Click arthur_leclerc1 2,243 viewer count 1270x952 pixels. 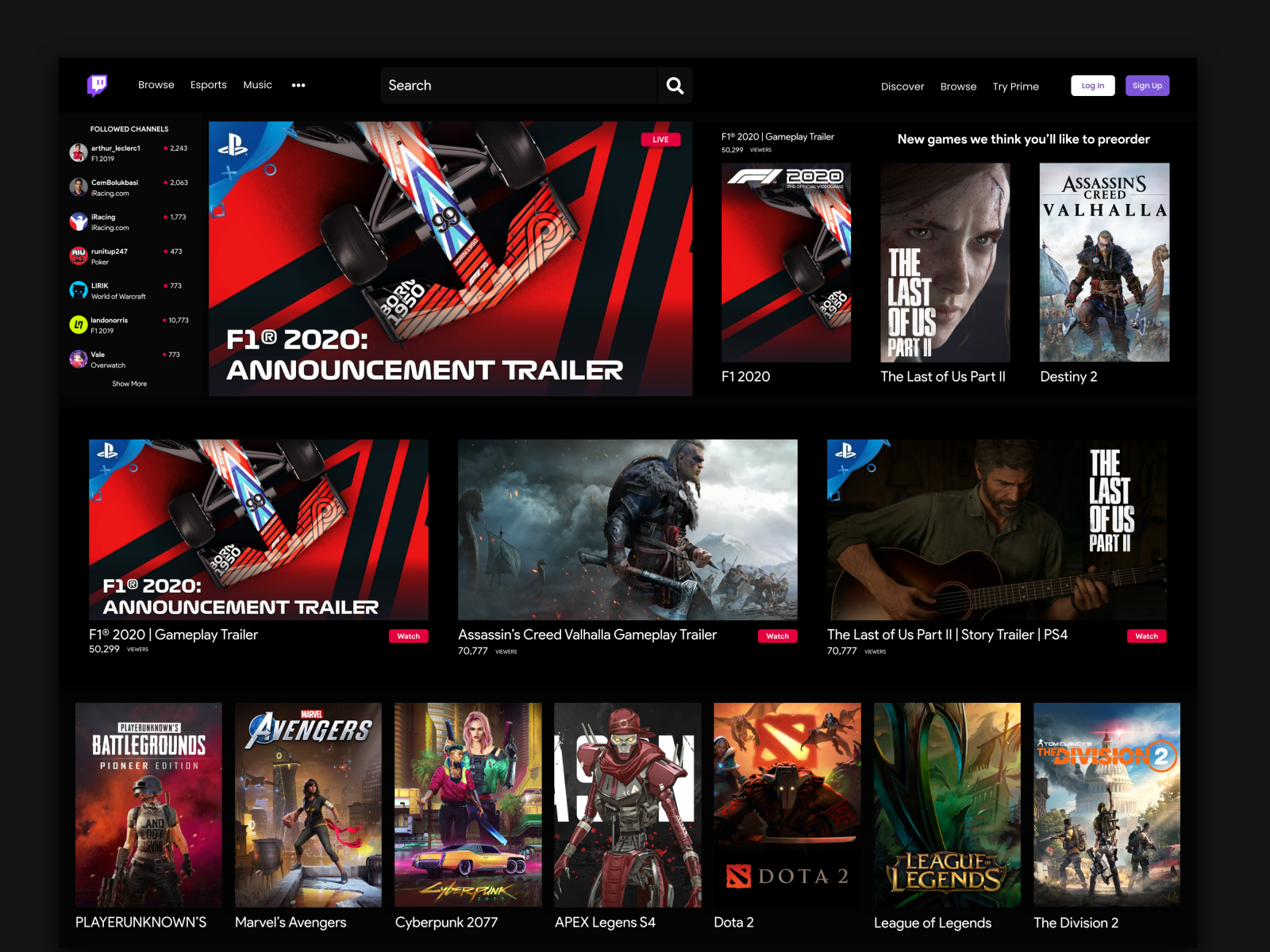tap(178, 148)
